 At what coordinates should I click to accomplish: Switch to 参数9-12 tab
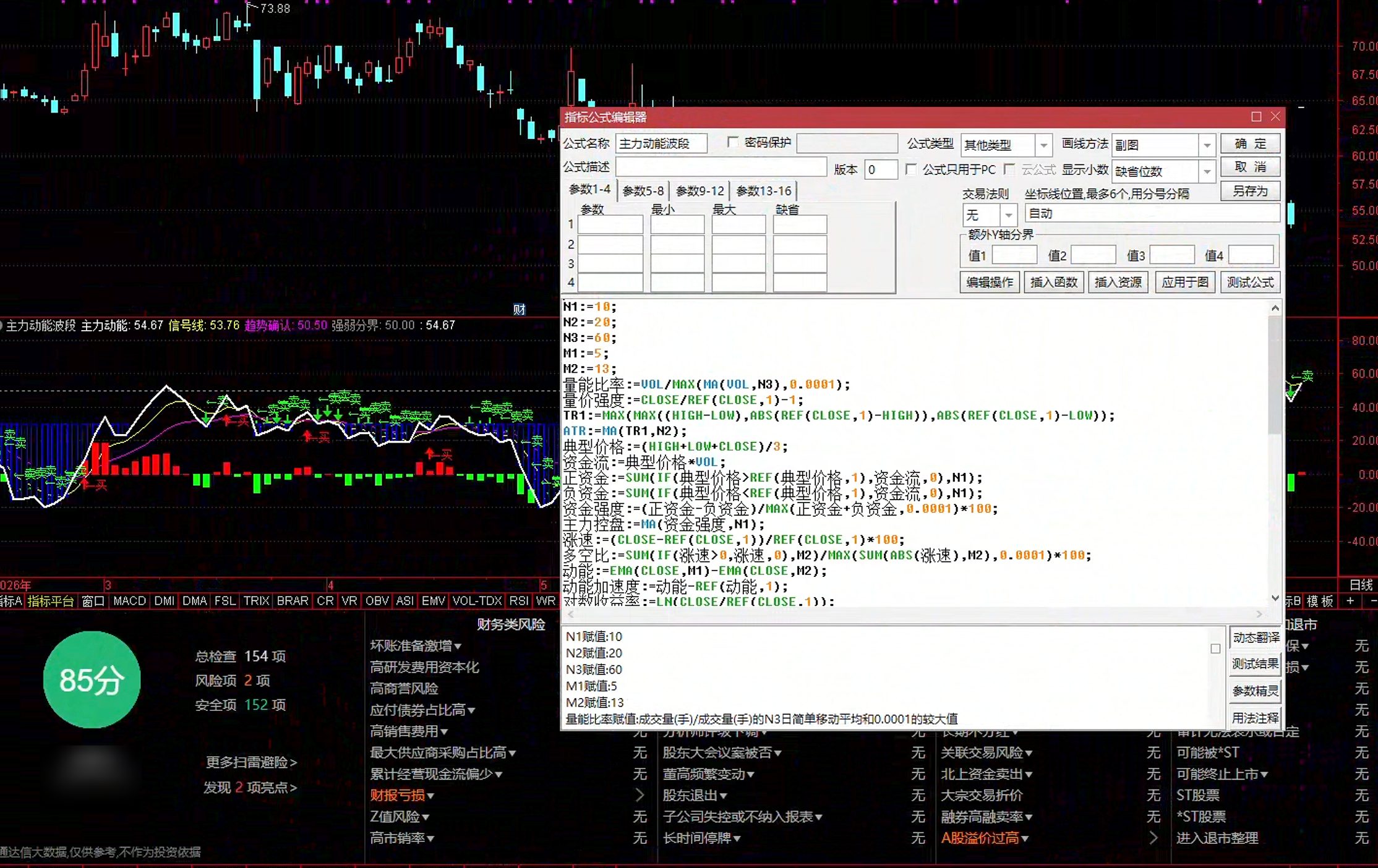coord(700,191)
